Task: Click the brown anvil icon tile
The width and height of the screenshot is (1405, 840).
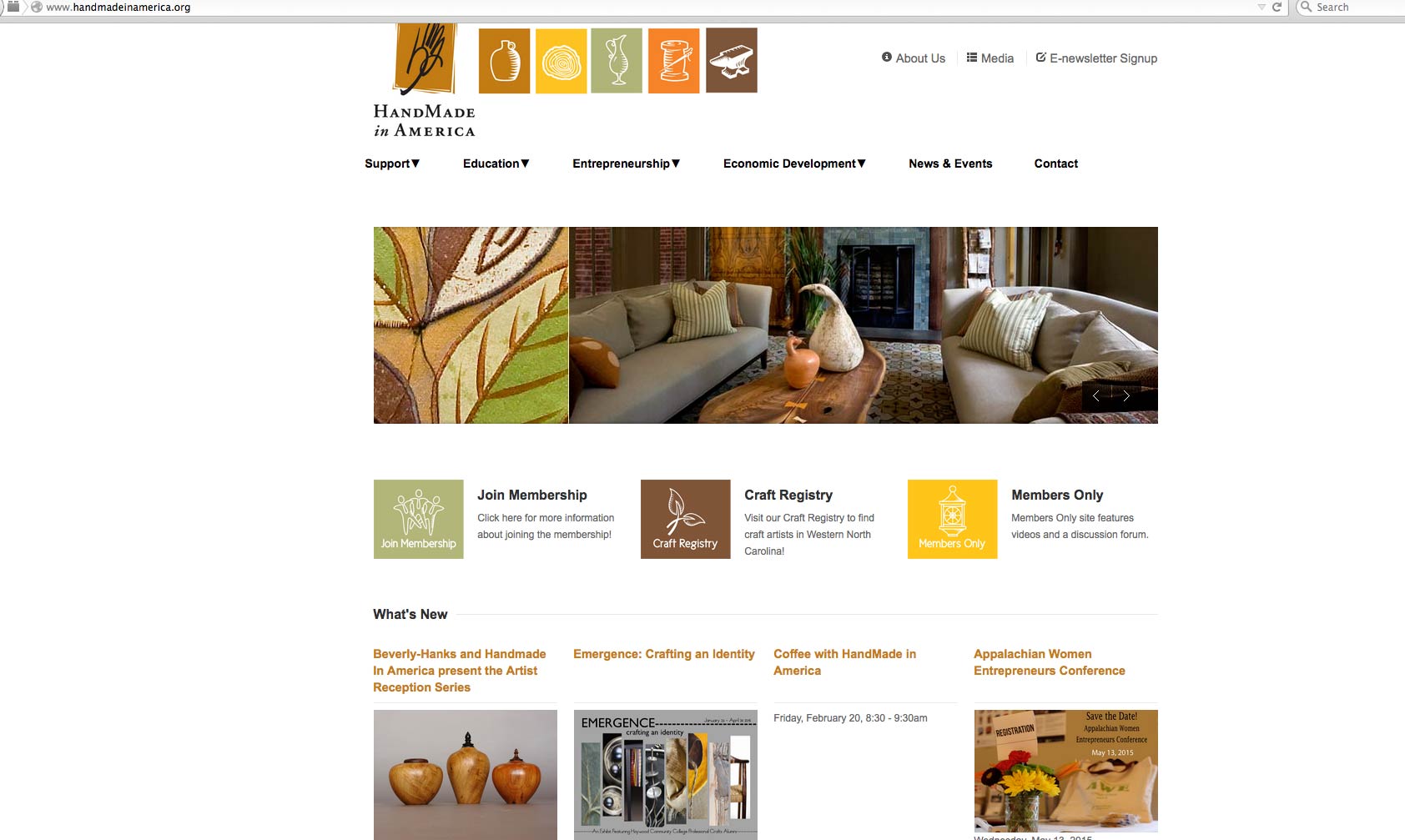Action: tap(732, 60)
